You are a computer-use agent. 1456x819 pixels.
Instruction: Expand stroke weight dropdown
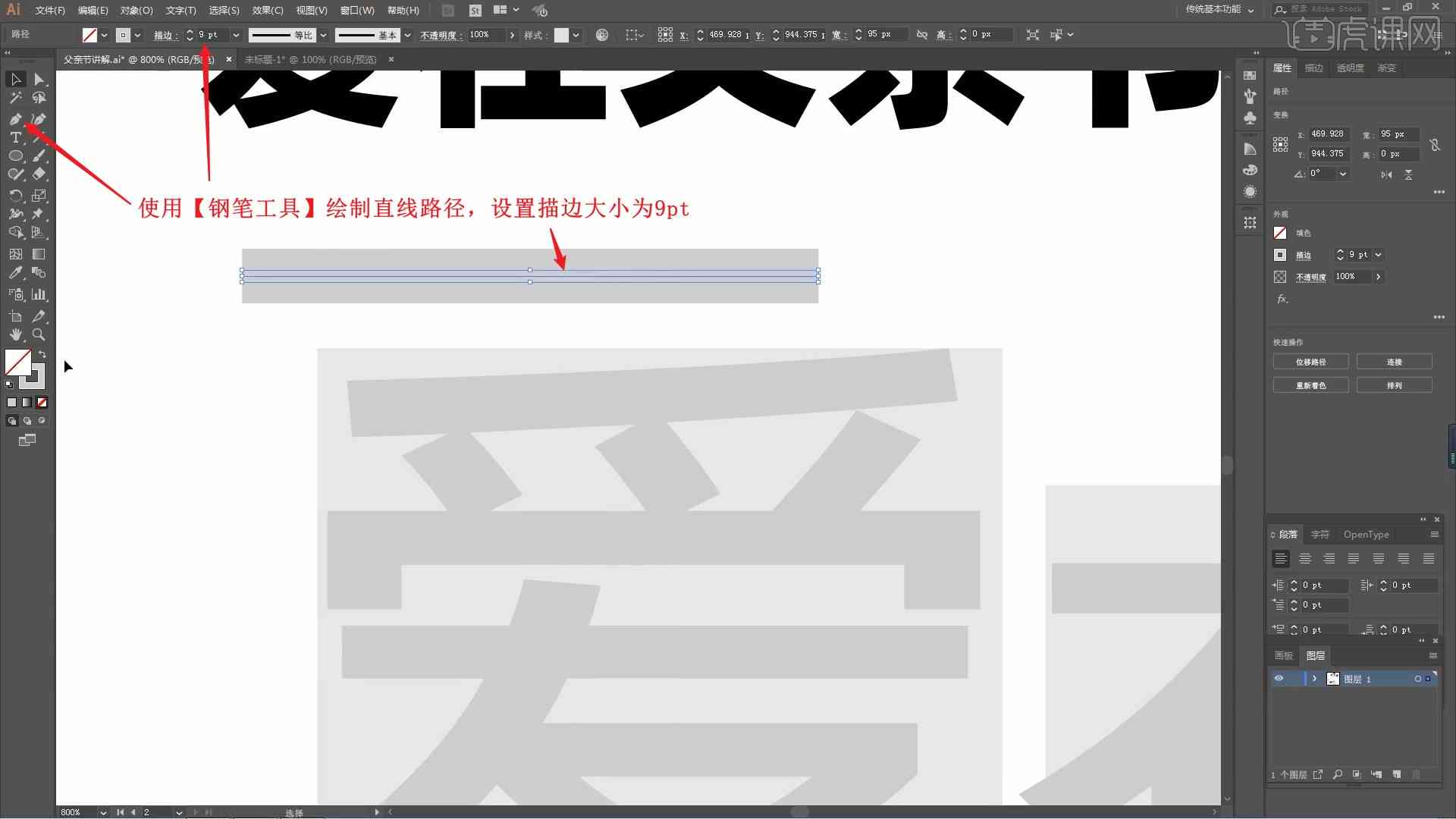[x=235, y=34]
